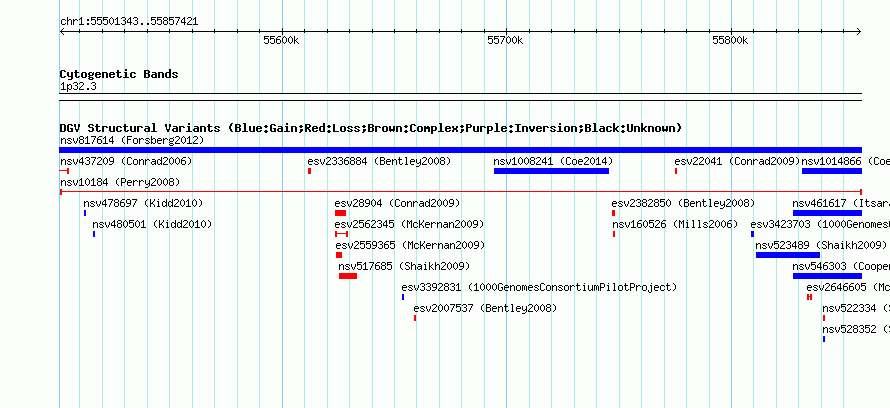Select the long blue nsv817614 gain bar
This screenshot has height=408, width=890.
(460, 150)
